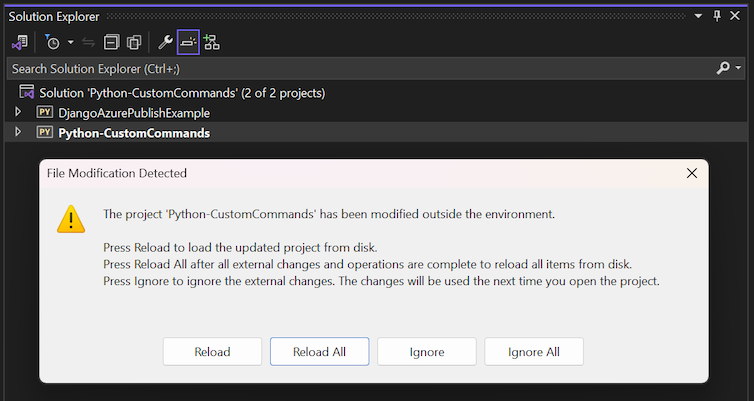Open search options magnifier dropdown
The width and height of the screenshot is (754, 401).
click(x=729, y=69)
